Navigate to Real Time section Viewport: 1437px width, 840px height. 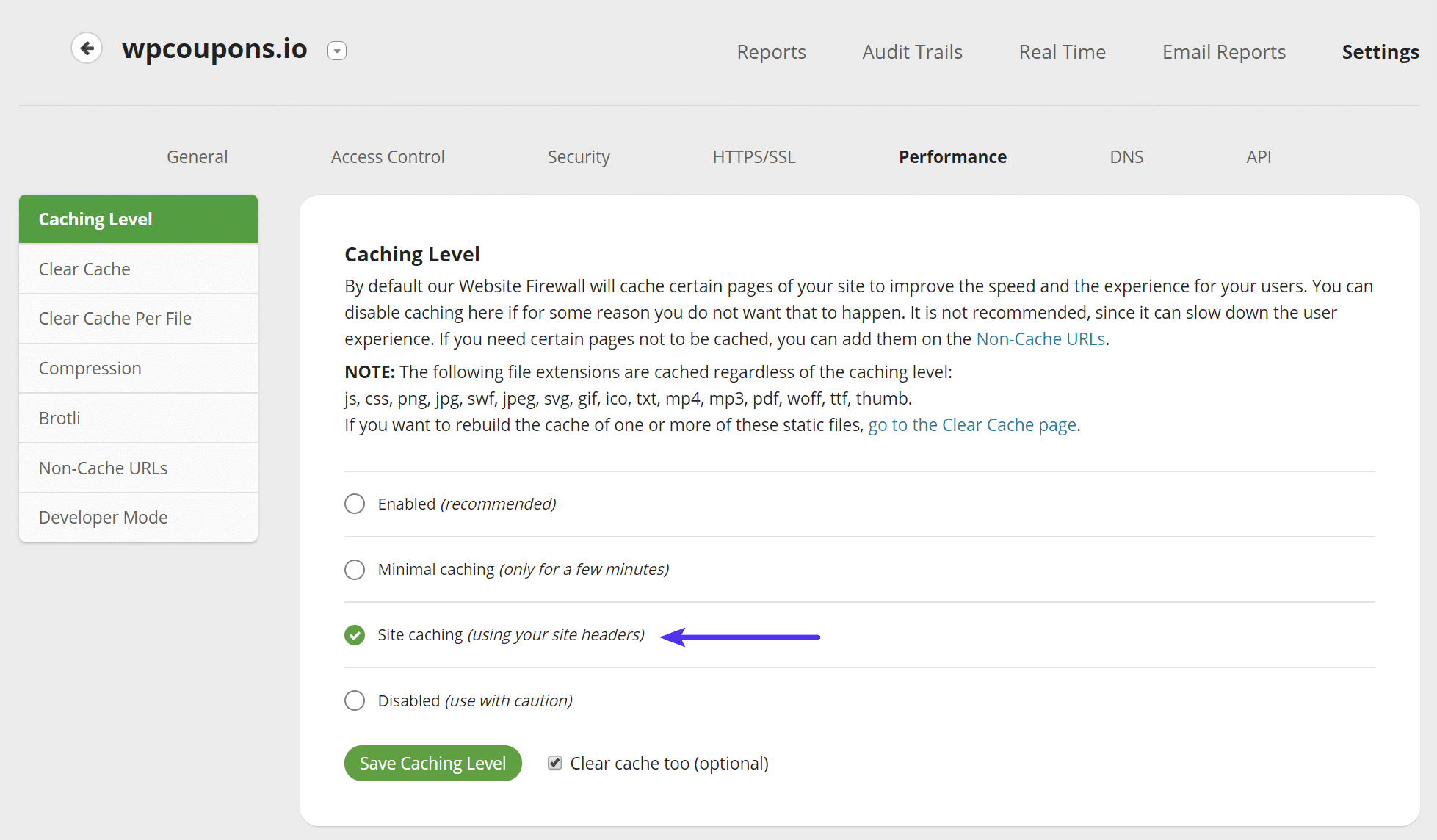[x=1063, y=50]
